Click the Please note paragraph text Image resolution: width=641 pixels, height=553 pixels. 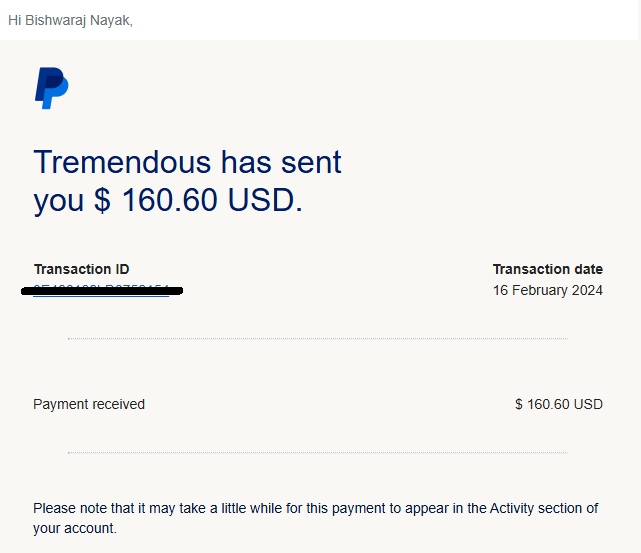pyautogui.click(x=316, y=518)
